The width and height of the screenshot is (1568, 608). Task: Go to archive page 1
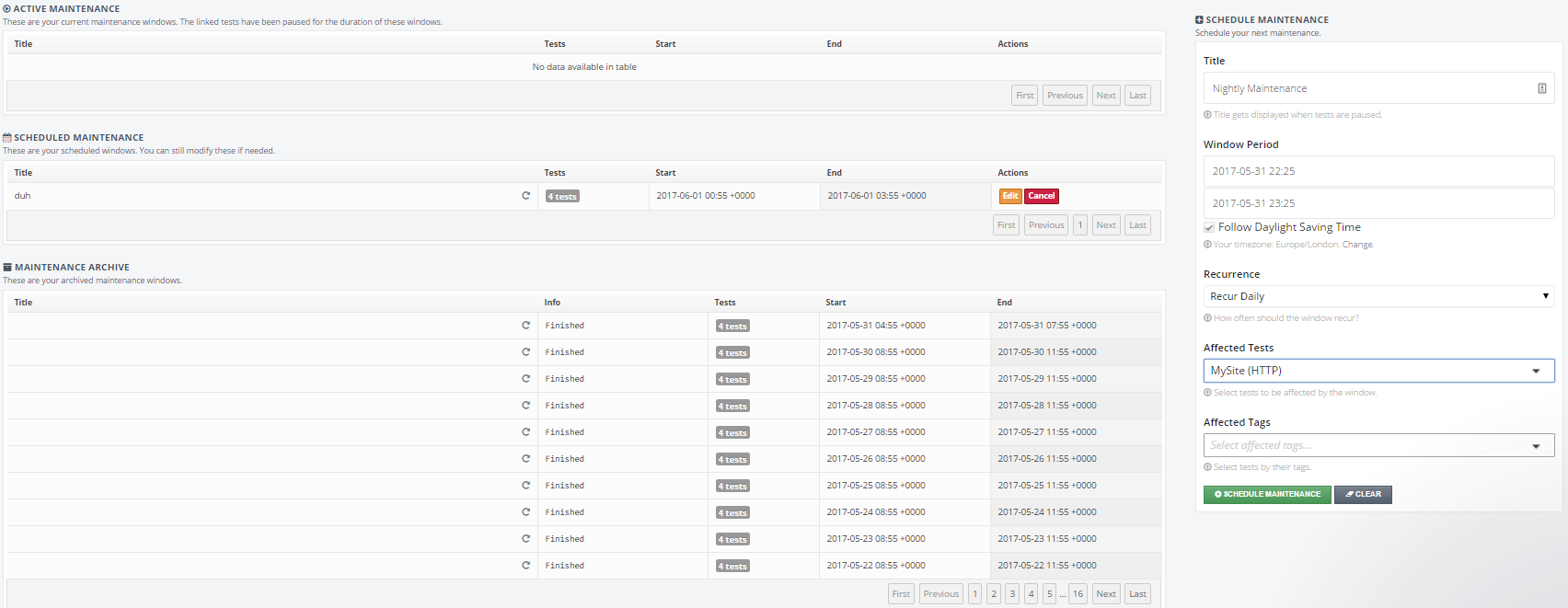click(975, 594)
